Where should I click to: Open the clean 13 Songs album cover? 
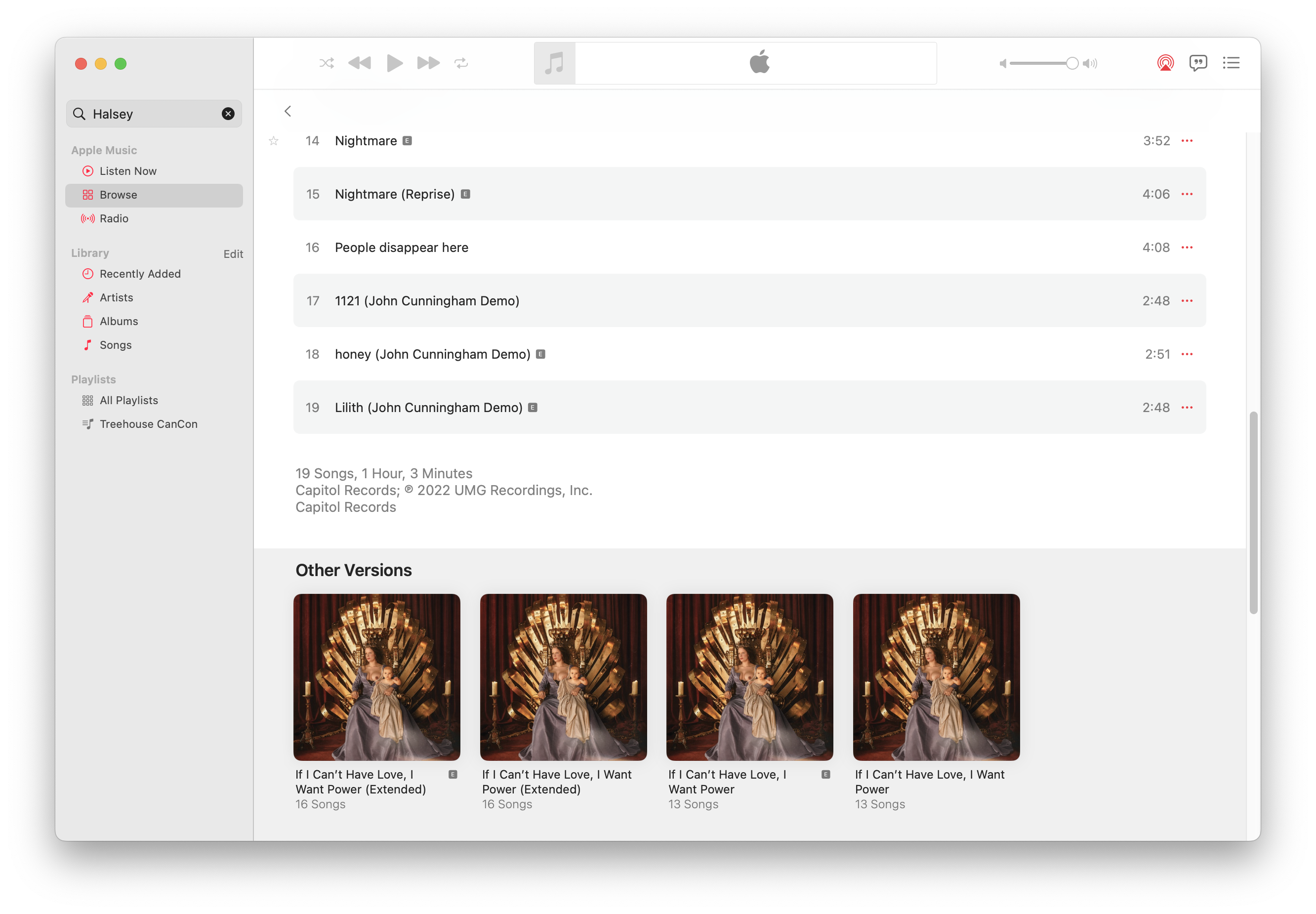click(936, 677)
